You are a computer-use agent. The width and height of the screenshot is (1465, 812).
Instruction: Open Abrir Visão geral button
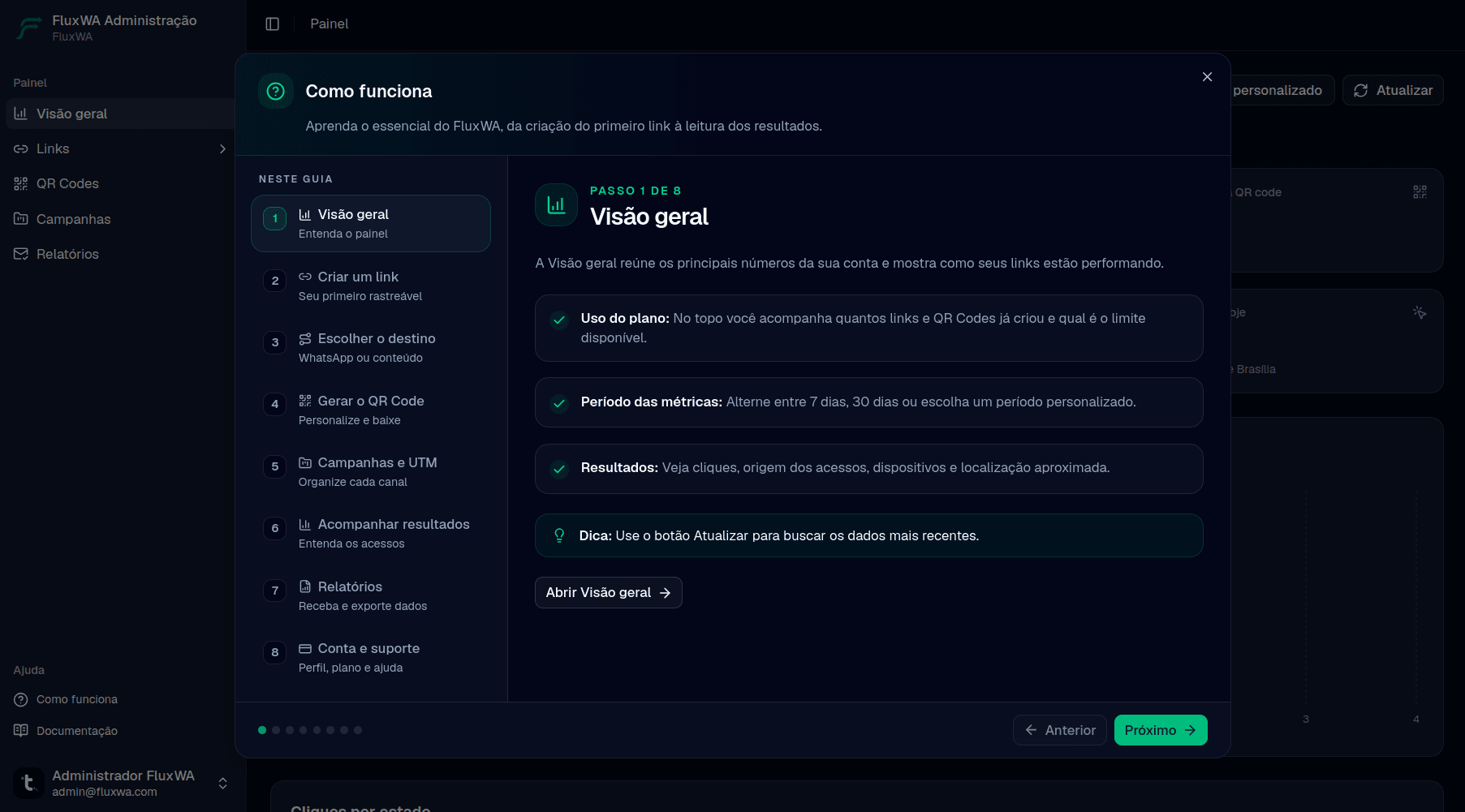tap(609, 592)
